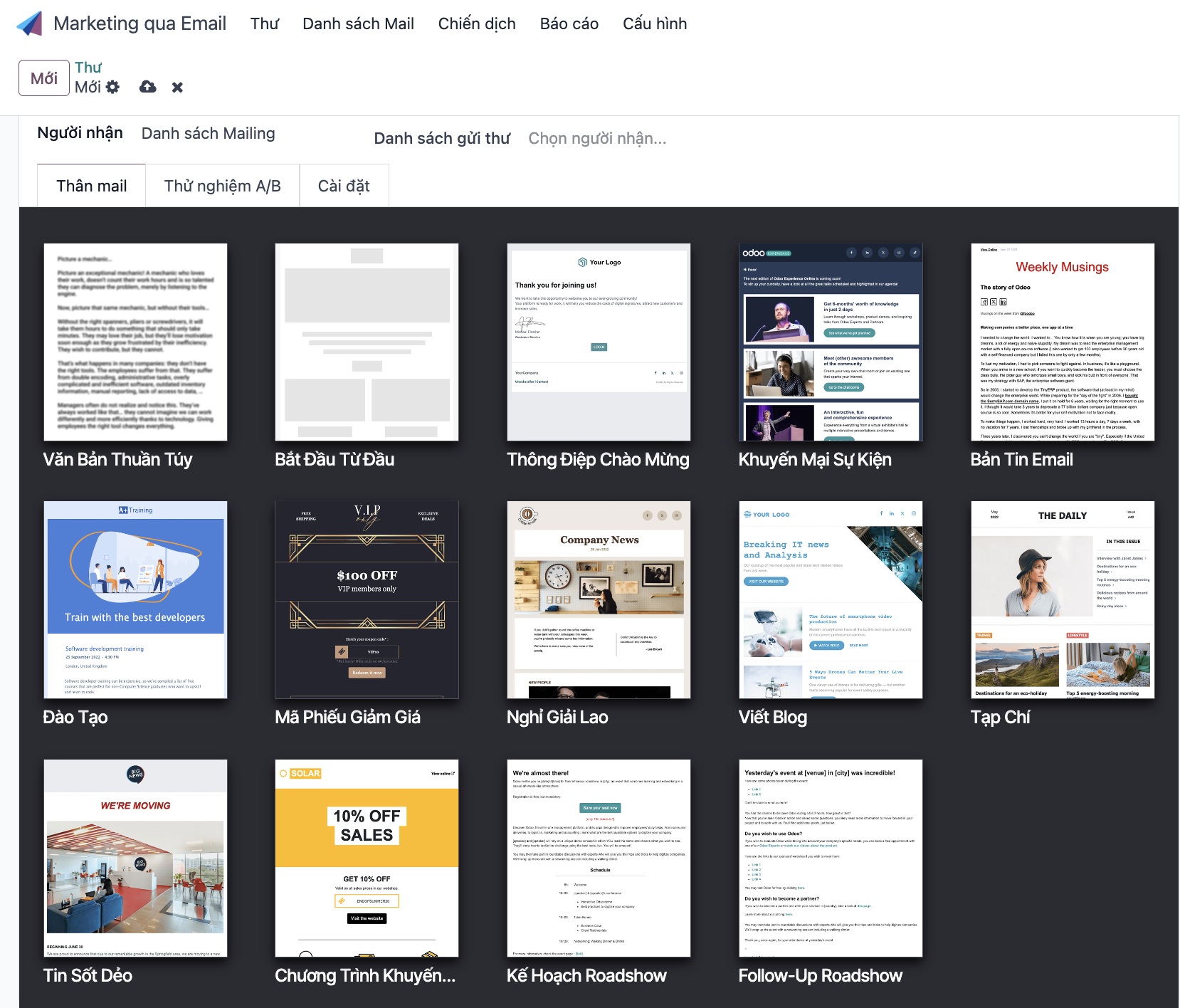Expand the Chiến dịch menu
The width and height of the screenshot is (1180, 1008).
pyautogui.click(x=476, y=24)
